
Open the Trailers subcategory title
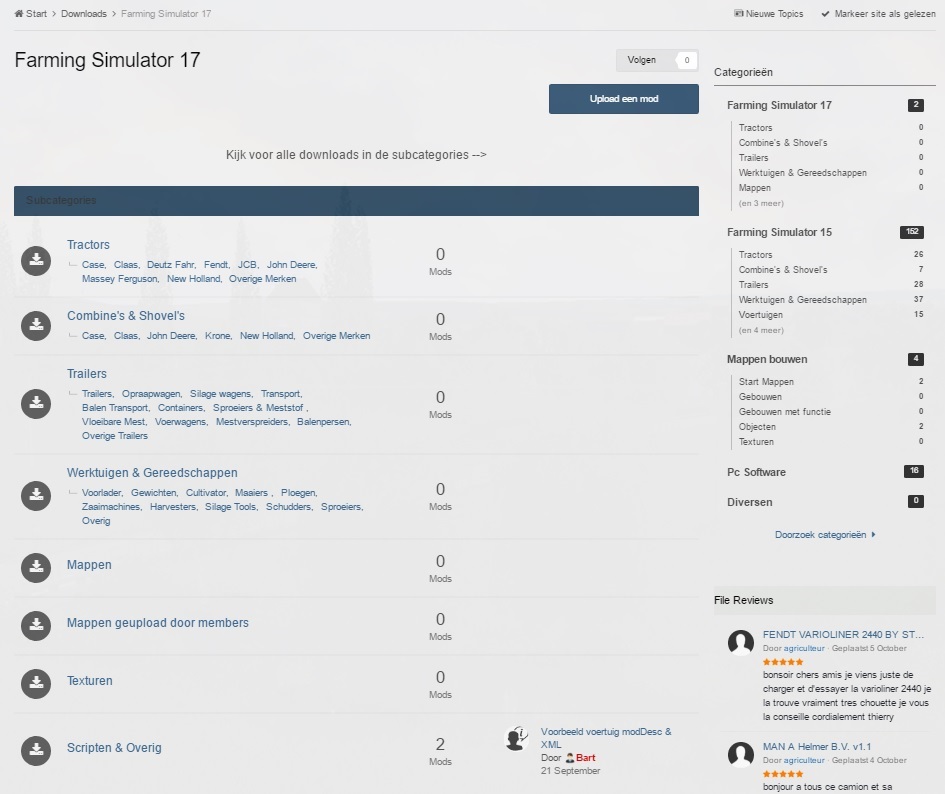(x=87, y=374)
